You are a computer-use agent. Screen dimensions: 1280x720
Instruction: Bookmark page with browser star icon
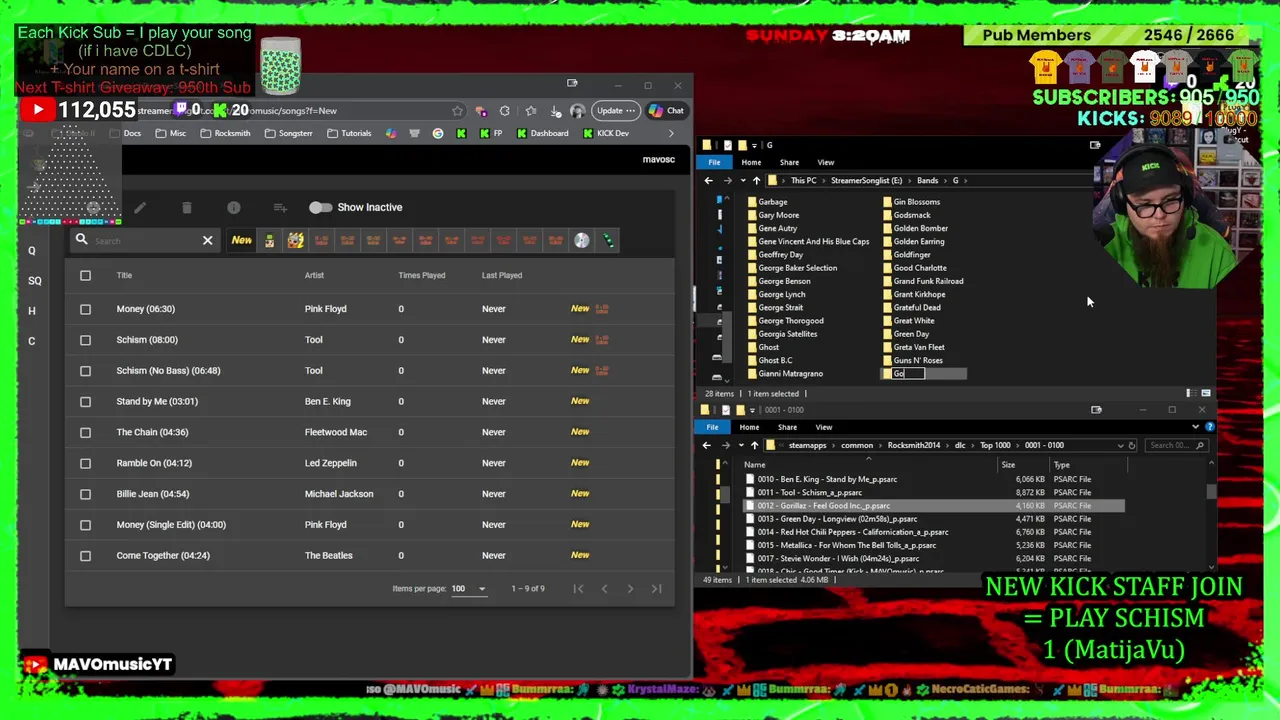click(x=457, y=111)
